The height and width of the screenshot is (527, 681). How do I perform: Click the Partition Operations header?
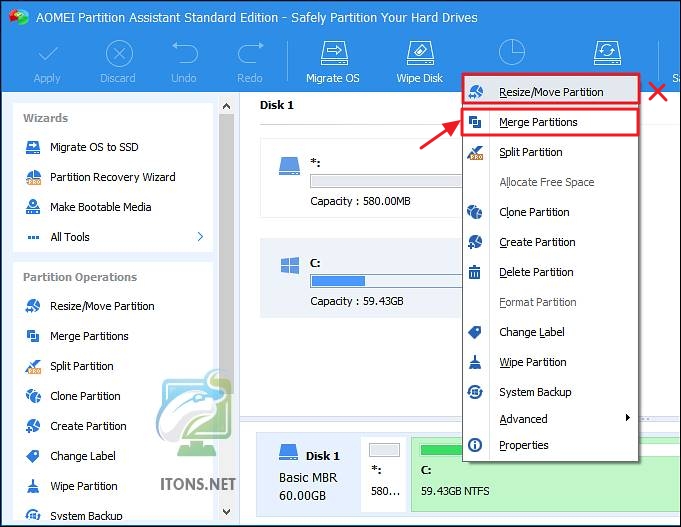pos(80,277)
